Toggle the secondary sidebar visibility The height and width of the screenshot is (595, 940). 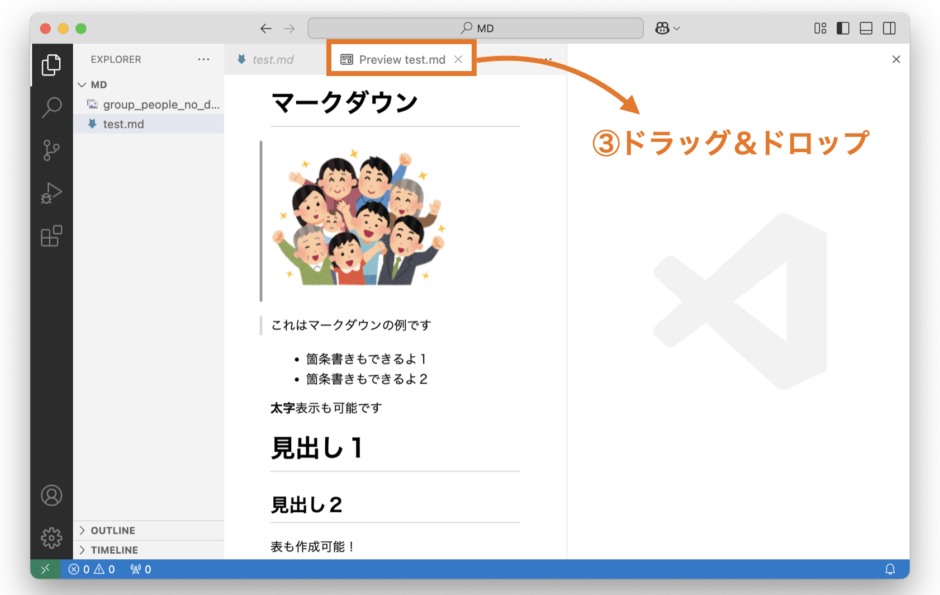coord(887,28)
